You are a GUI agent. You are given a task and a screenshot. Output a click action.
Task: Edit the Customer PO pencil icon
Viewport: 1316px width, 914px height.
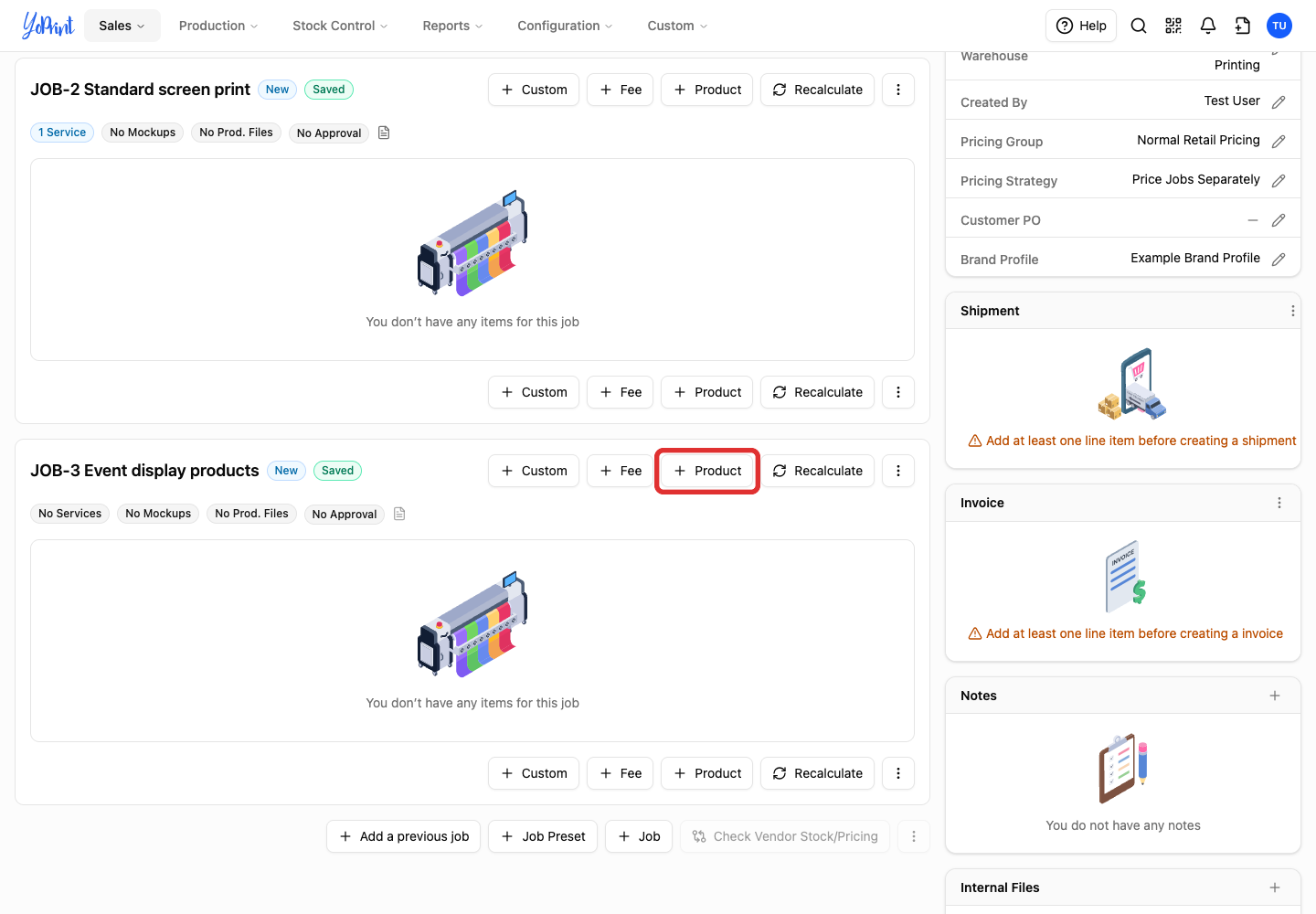tap(1279, 220)
